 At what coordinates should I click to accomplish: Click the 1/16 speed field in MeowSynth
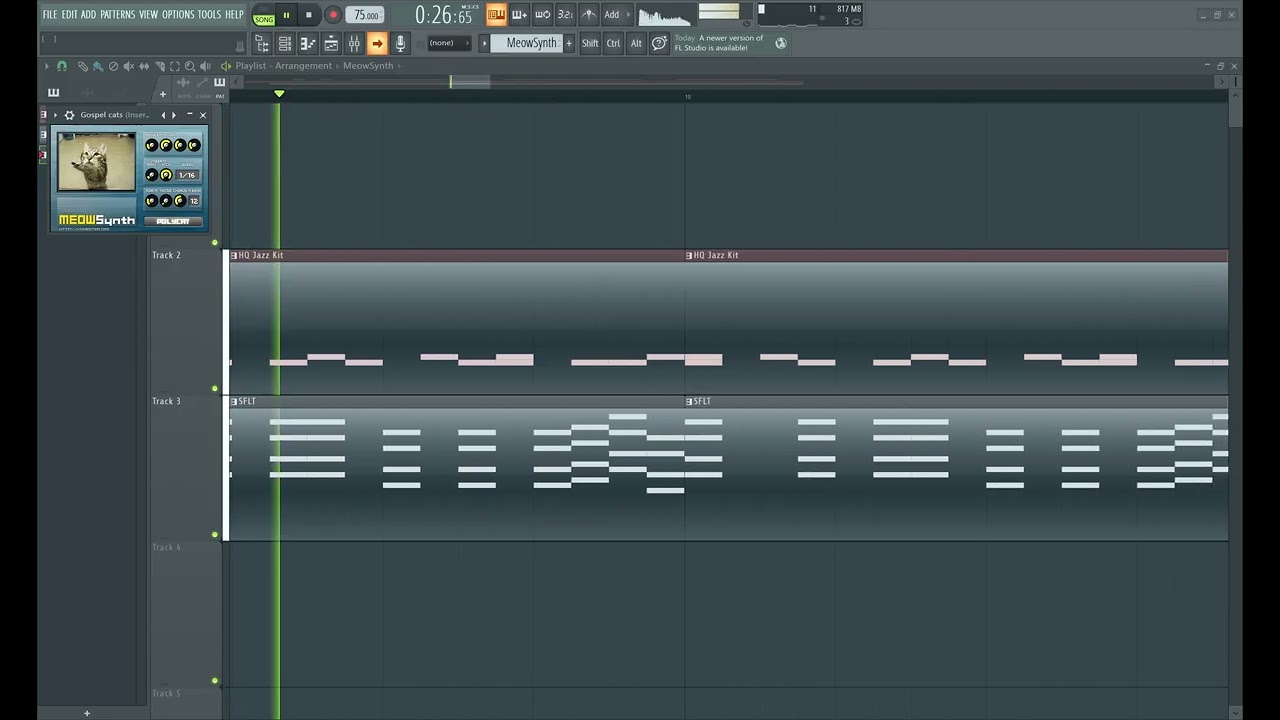coord(187,175)
